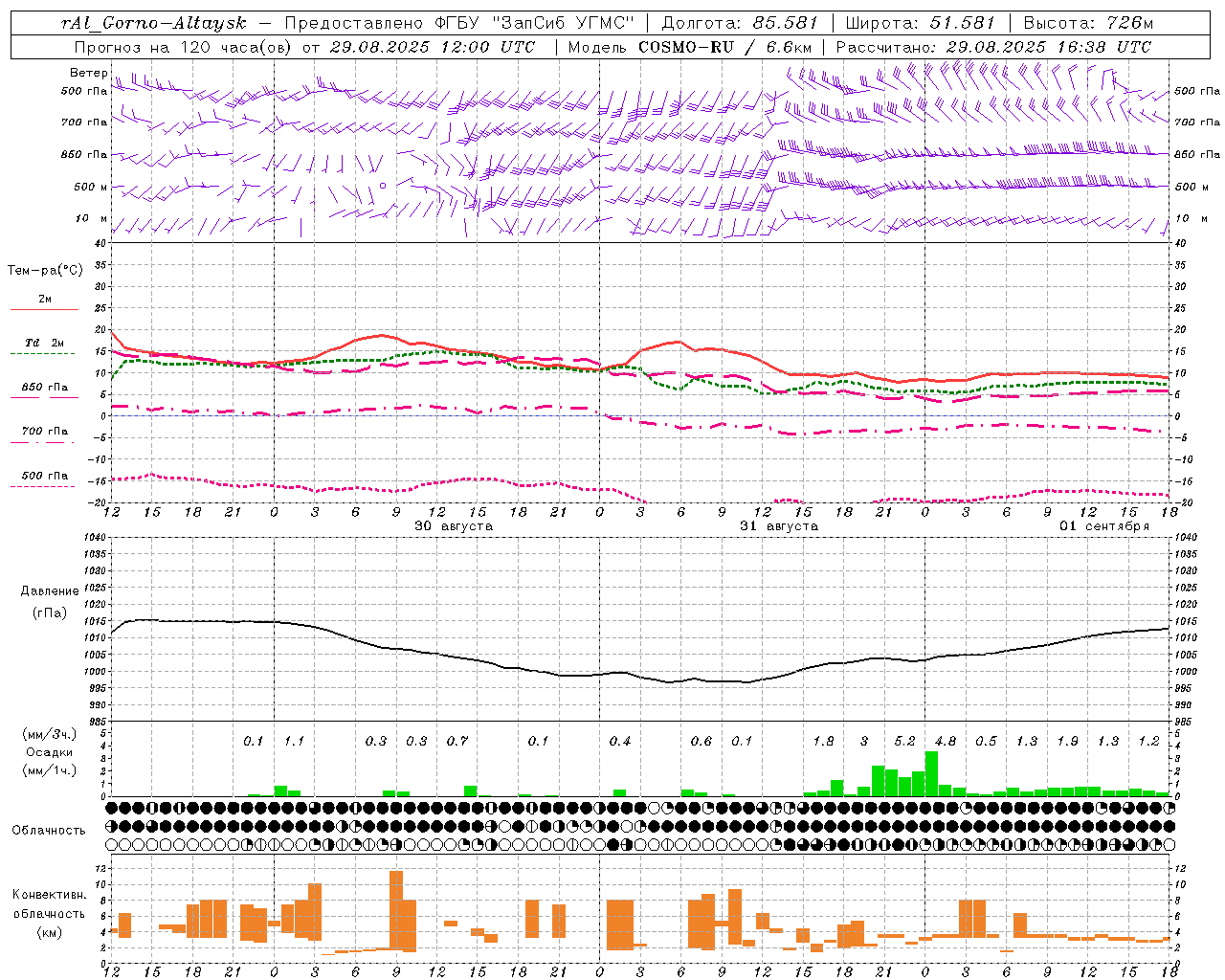
Task: Select the longitude value Долгота: 85.581
Action: [x=742, y=23]
